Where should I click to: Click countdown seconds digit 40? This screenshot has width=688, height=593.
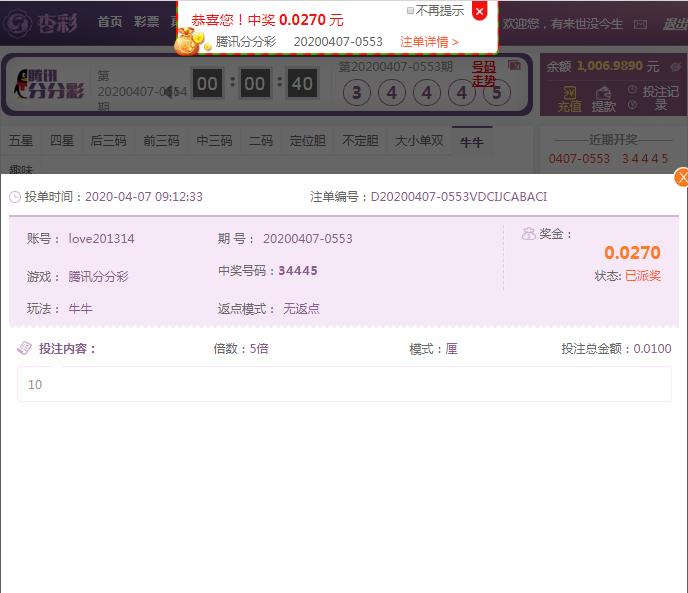[302, 83]
